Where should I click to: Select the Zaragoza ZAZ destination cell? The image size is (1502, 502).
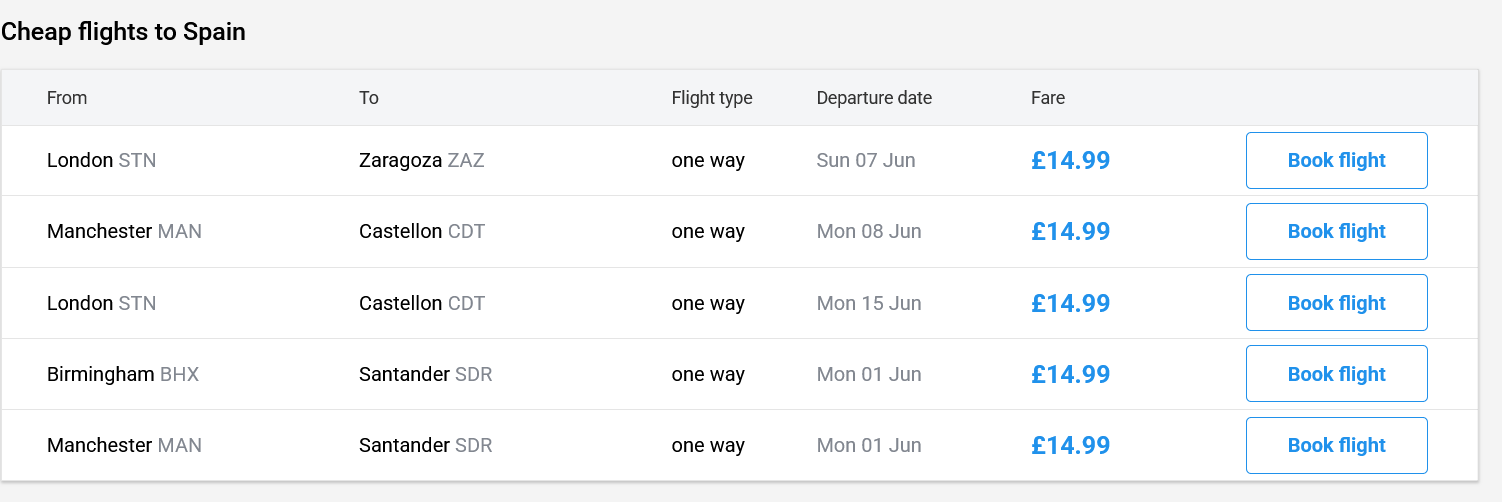[421, 160]
